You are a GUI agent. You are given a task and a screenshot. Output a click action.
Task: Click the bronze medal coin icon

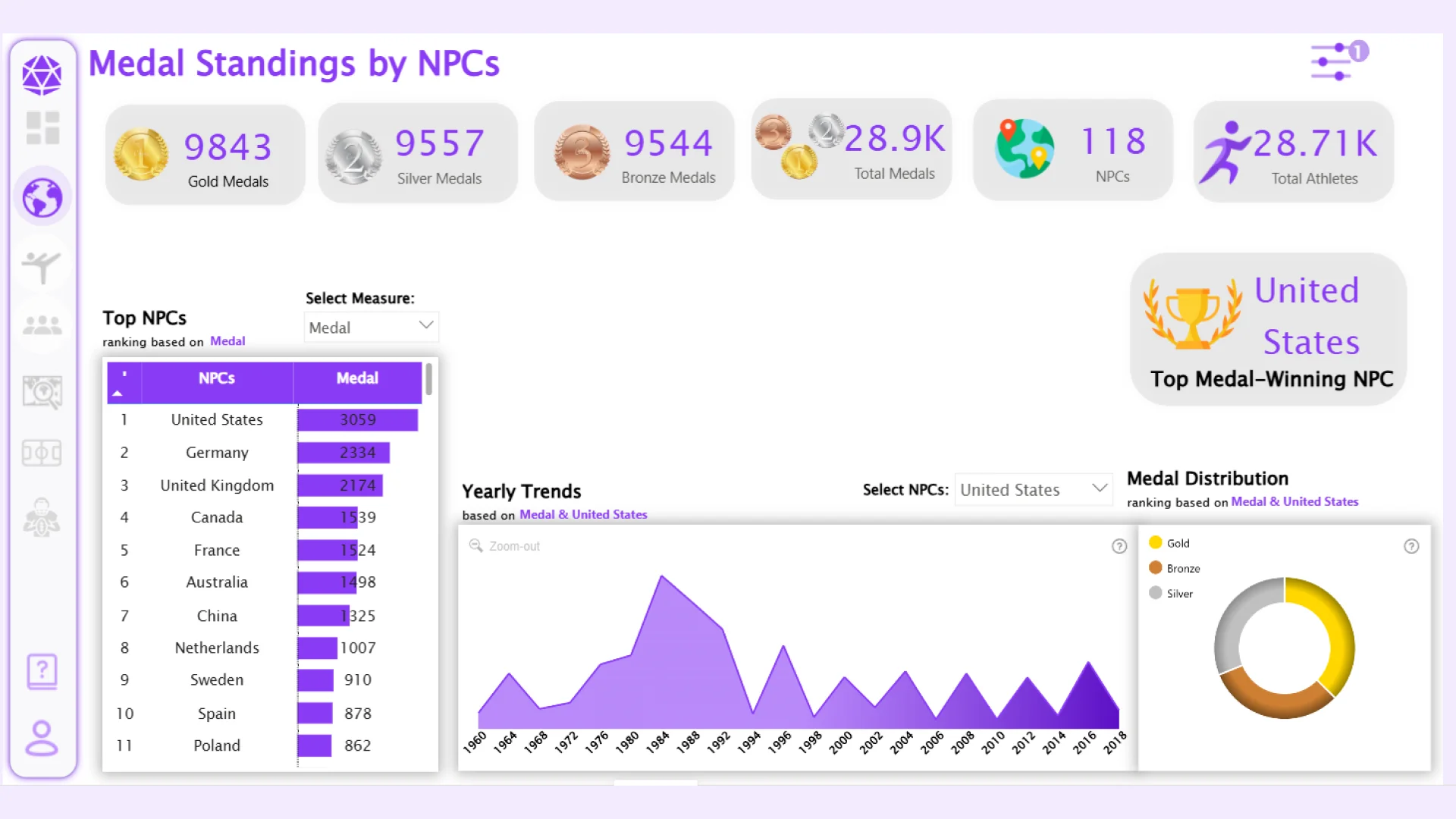point(582,152)
